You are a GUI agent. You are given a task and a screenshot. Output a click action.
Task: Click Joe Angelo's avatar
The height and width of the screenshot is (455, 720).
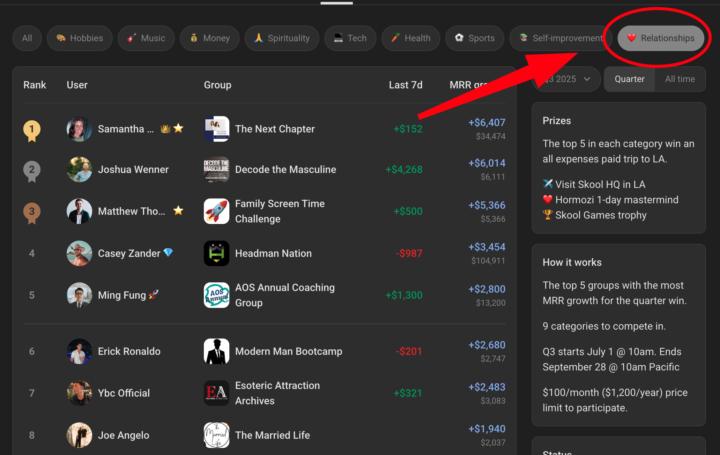[79, 435]
